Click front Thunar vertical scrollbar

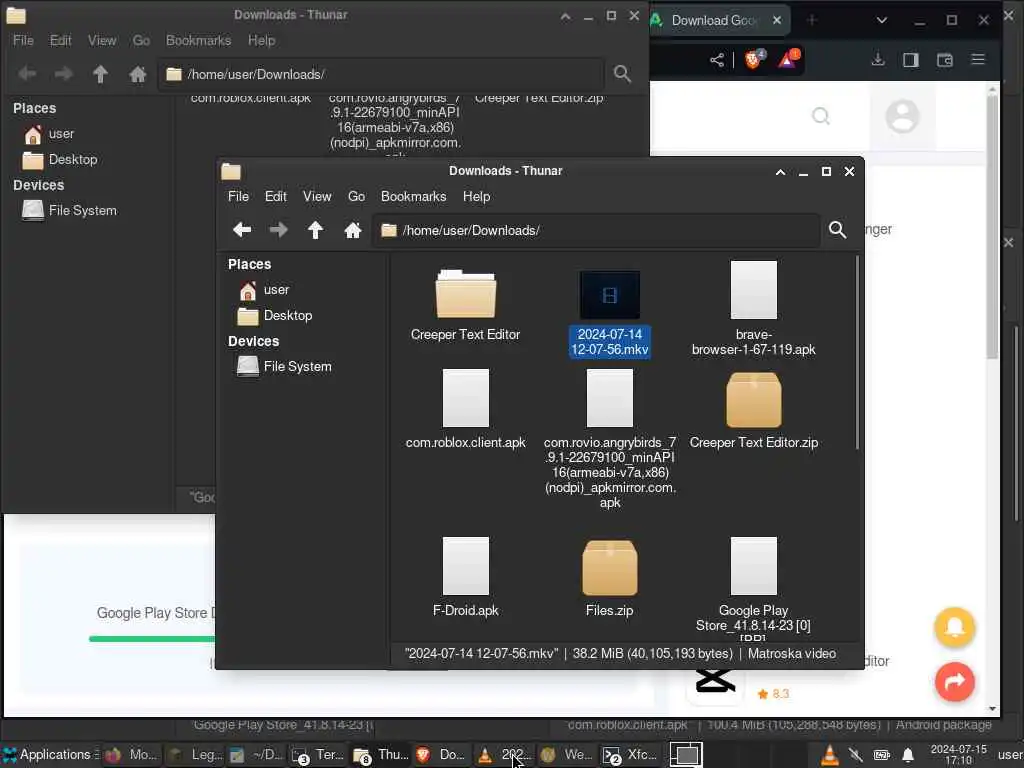click(857, 353)
